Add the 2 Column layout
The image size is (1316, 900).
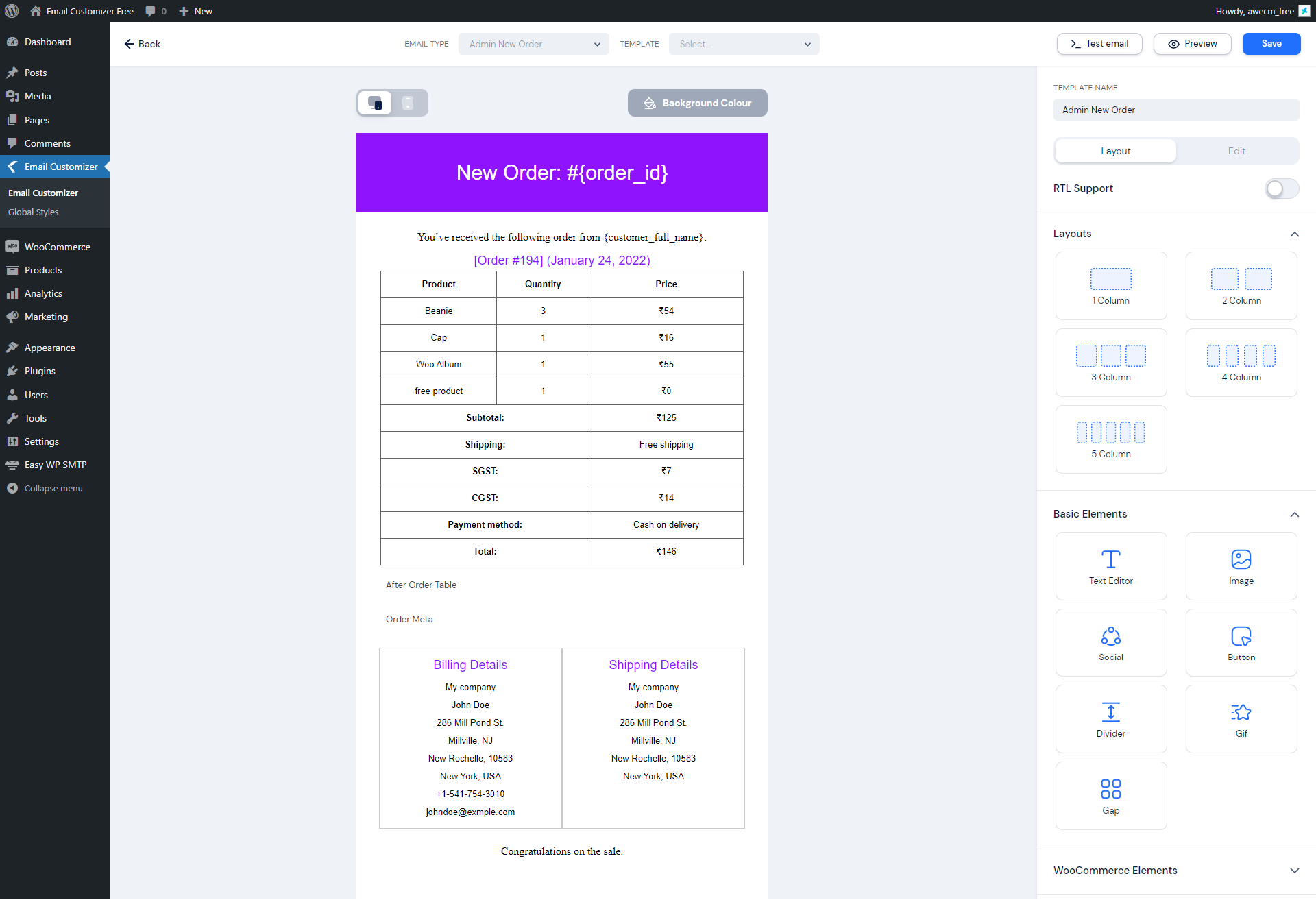[1241, 286]
